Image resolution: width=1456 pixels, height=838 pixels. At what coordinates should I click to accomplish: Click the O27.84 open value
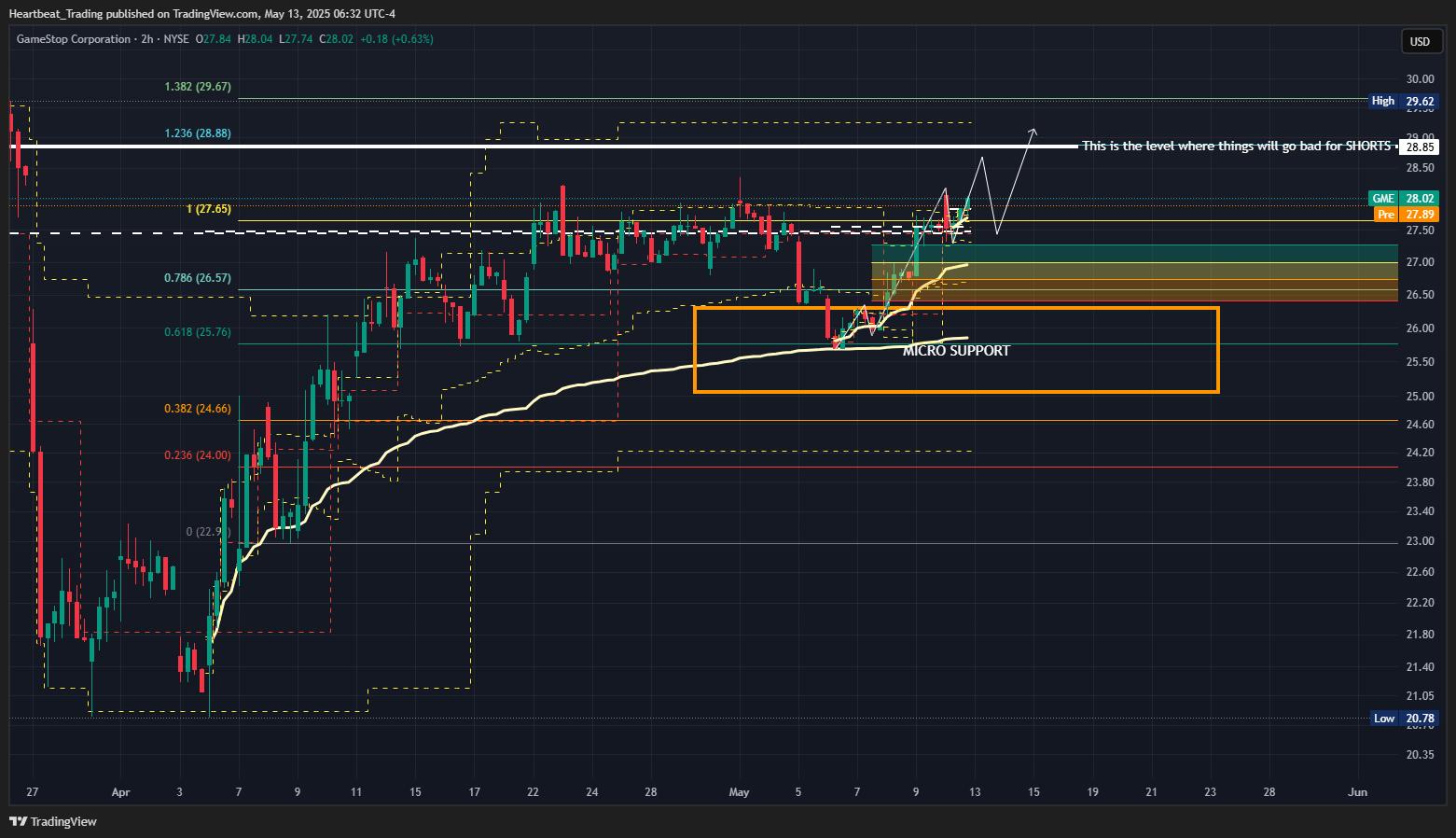pyautogui.click(x=213, y=39)
